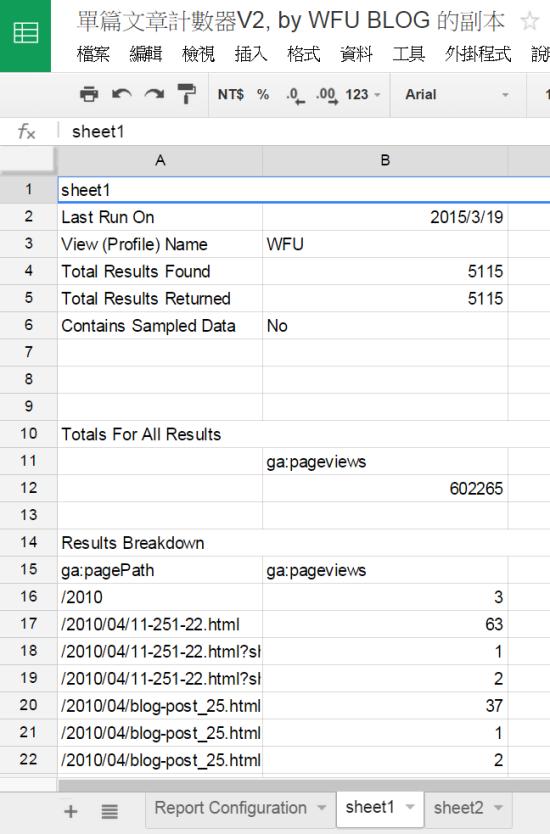Select /2010/04/blog-post_25.html in row 20
Viewport: 550px width, 834px height.
(160, 705)
